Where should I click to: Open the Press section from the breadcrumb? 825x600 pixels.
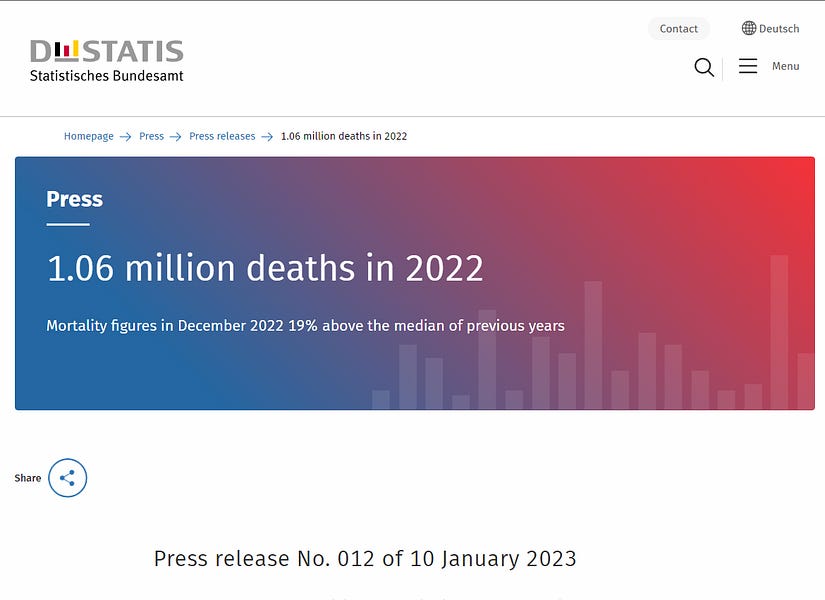coord(149,136)
